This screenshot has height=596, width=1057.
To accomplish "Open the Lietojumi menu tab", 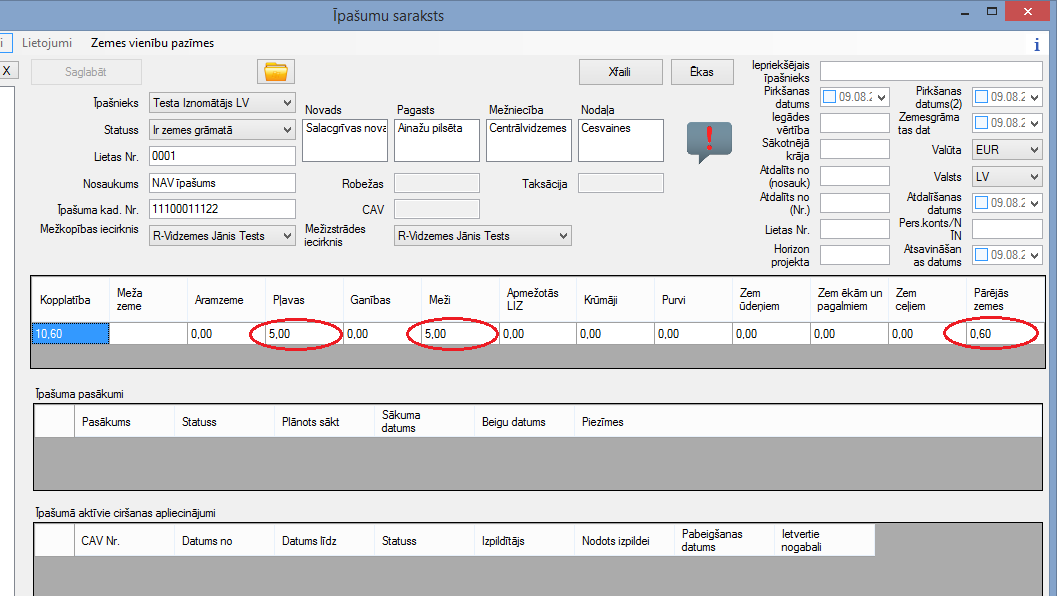I will 47,43.
